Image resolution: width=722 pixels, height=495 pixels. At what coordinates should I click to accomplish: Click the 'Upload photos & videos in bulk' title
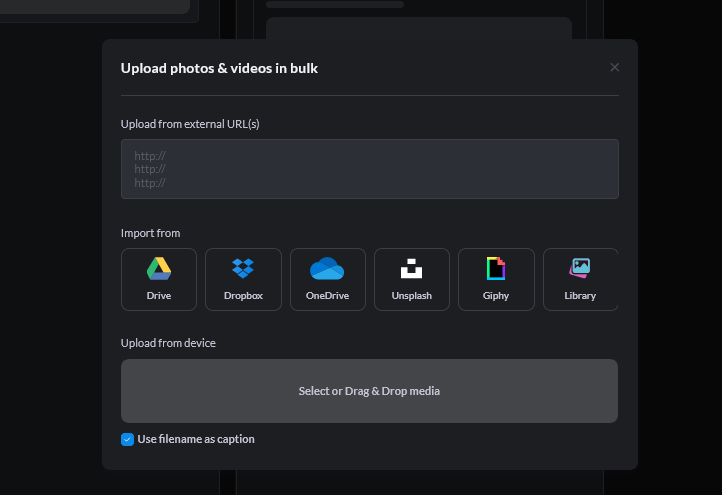(x=219, y=68)
